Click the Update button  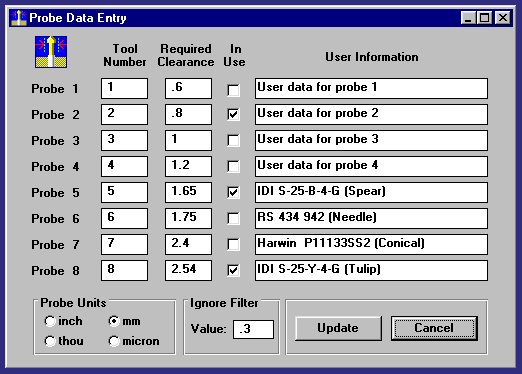click(338, 328)
